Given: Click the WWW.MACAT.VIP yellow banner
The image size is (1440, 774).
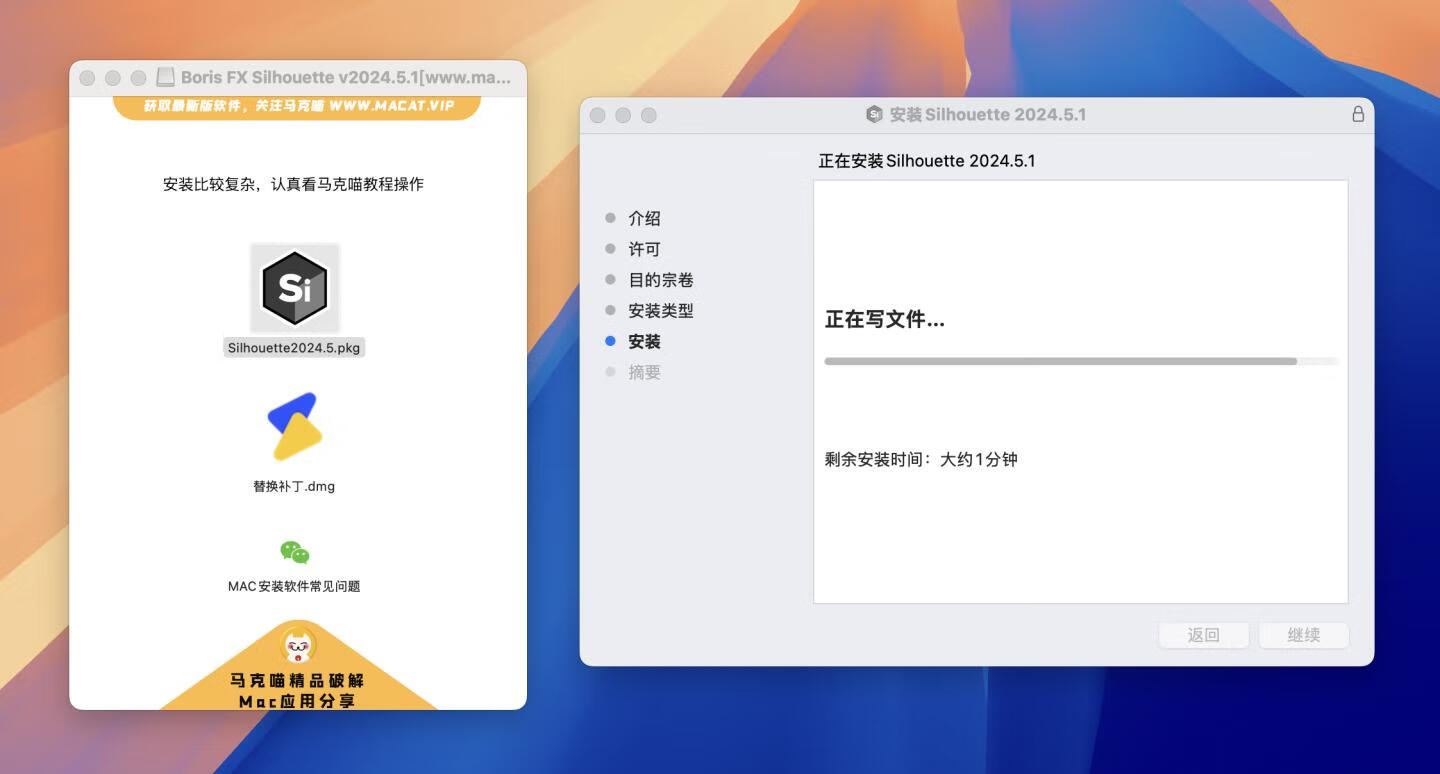Looking at the screenshot, I should point(297,107).
